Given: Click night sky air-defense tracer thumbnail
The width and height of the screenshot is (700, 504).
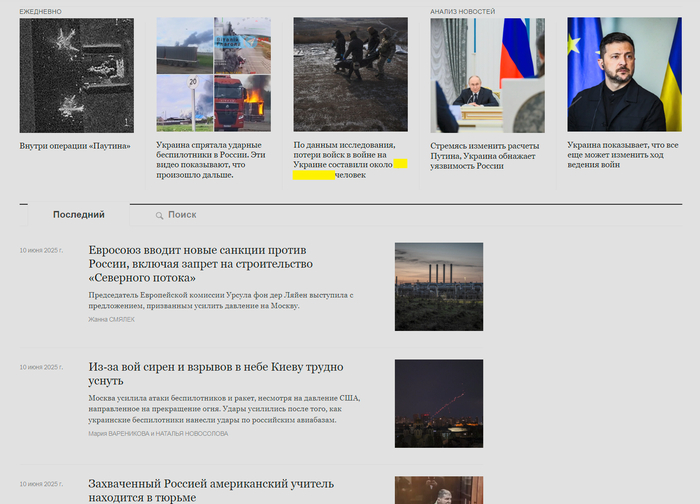Looking at the screenshot, I should pyautogui.click(x=438, y=403).
